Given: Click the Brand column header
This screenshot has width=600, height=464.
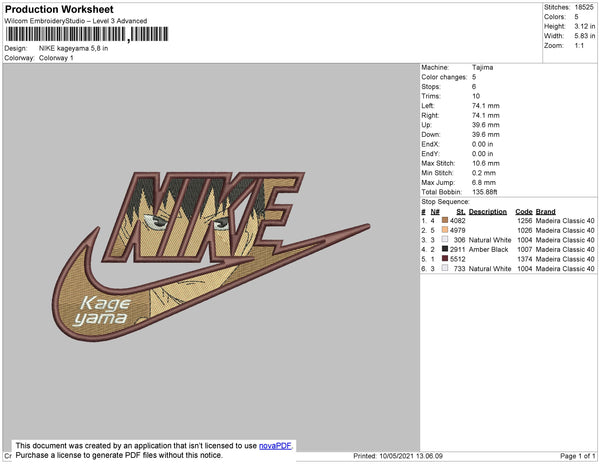Looking at the screenshot, I should tap(545, 212).
